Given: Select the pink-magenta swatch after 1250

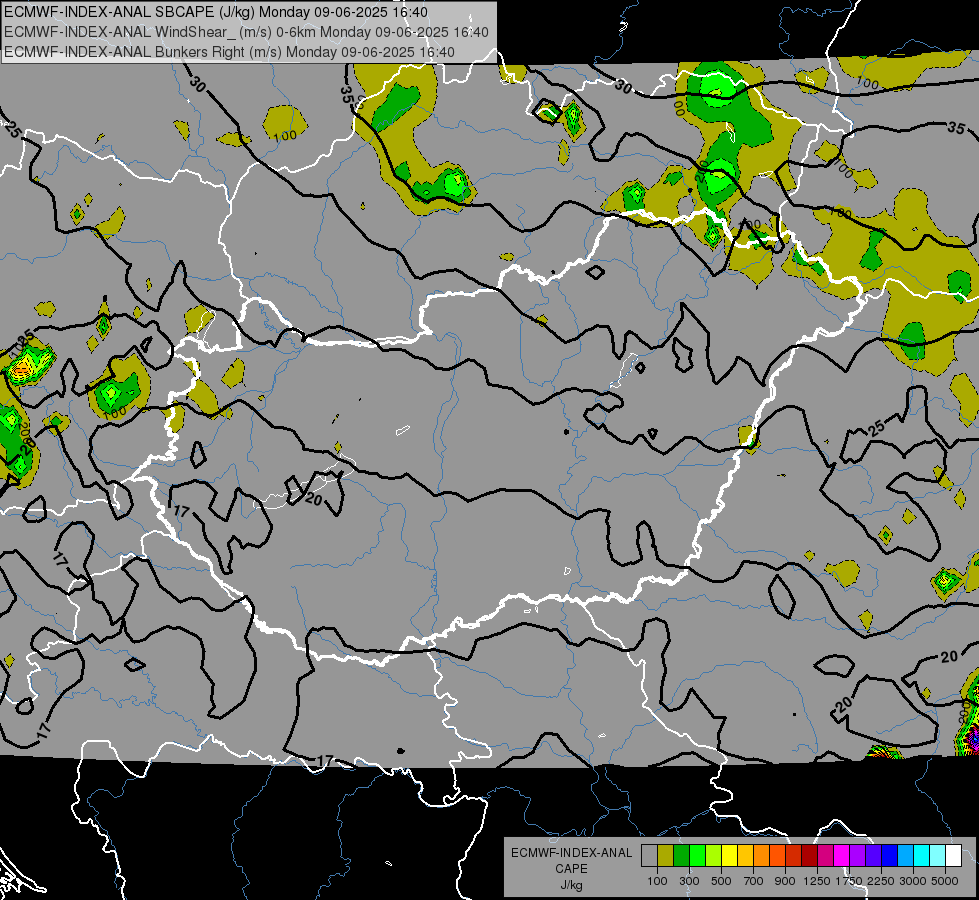Looking at the screenshot, I should pos(825,856).
